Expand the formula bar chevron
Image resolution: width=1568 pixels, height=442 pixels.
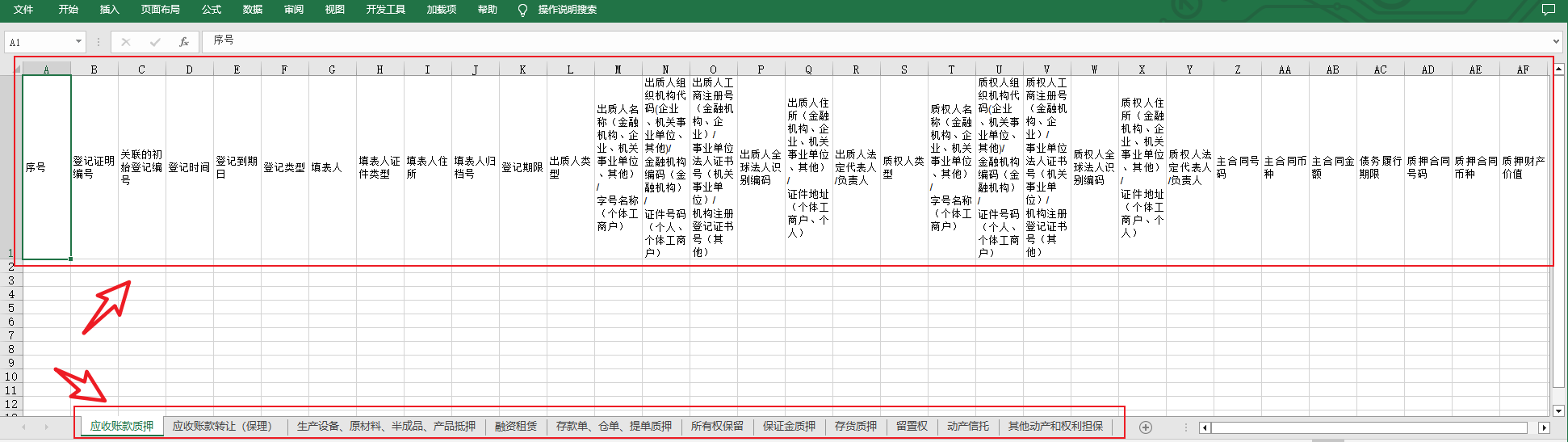coord(1556,42)
